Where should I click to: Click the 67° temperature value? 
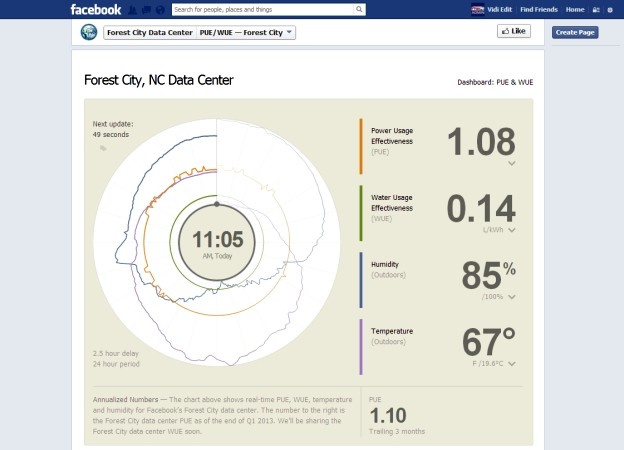(489, 342)
